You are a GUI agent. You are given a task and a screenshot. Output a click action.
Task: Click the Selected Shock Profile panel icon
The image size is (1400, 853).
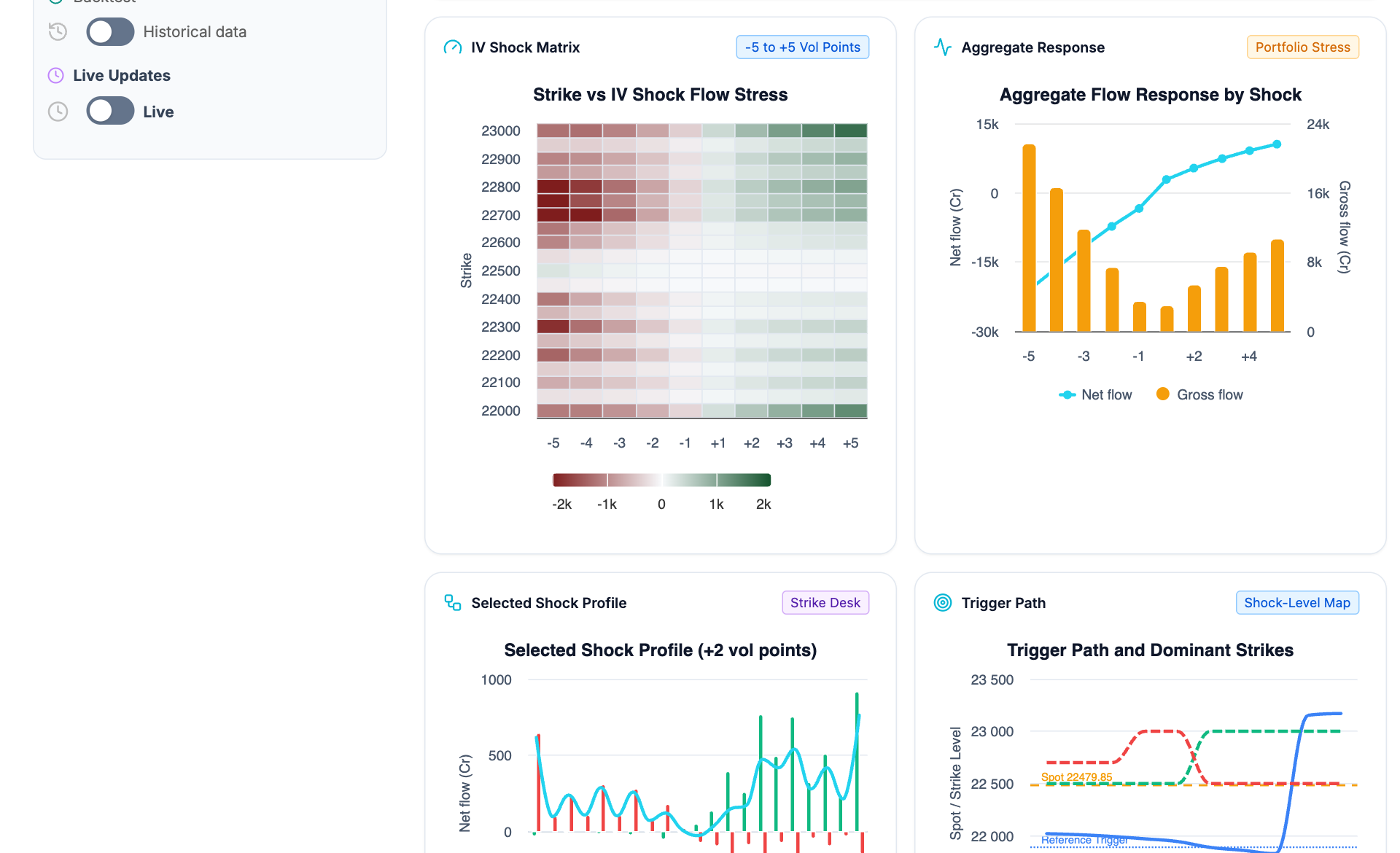453,603
